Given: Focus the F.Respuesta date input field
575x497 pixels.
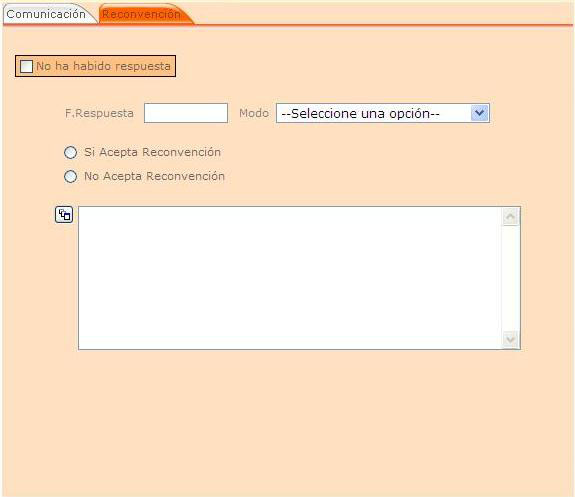Looking at the screenshot, I should click(x=186, y=113).
